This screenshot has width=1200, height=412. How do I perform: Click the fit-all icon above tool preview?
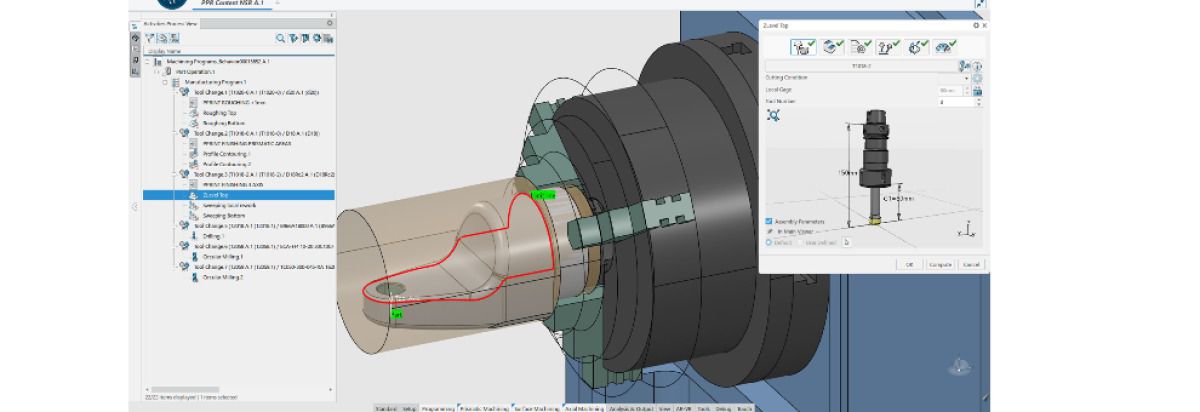pyautogui.click(x=774, y=116)
